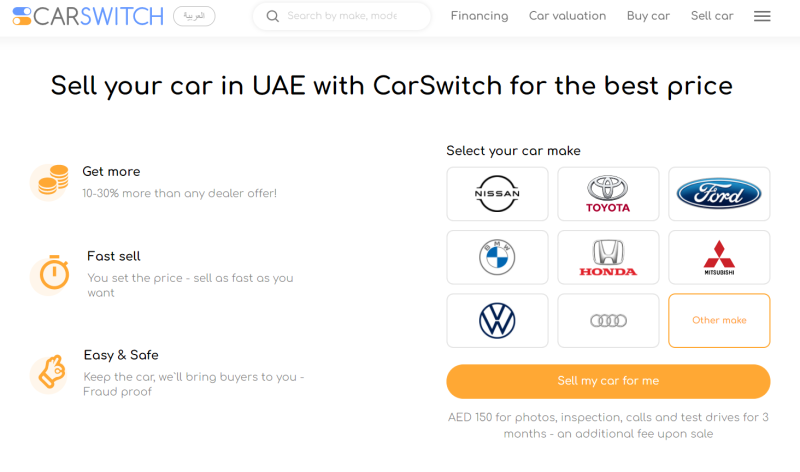Viewport: 800px width, 472px height.
Task: Open the Financing menu item
Action: pos(479,16)
